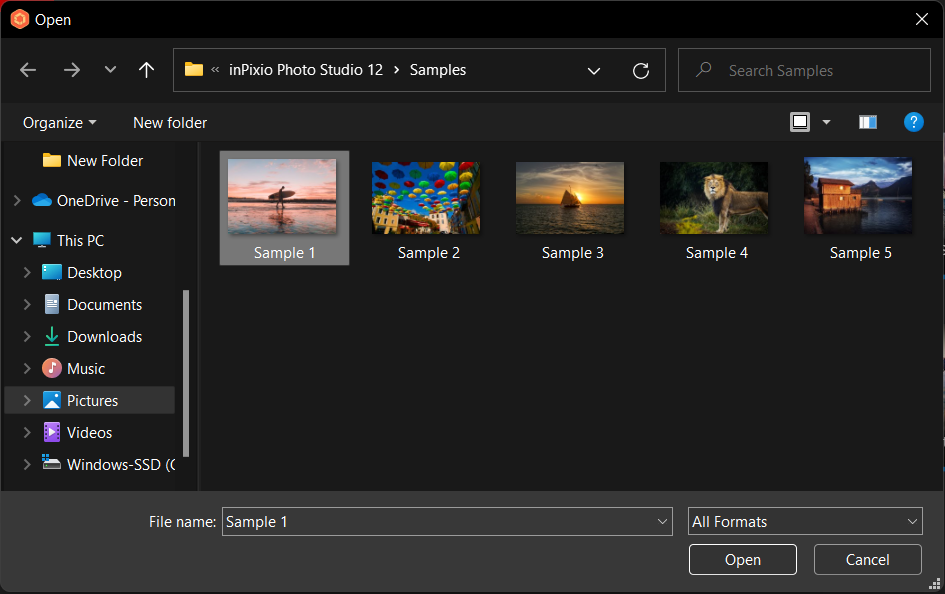Expand the Pictures folder node
This screenshot has width=945, height=594.
point(27,400)
